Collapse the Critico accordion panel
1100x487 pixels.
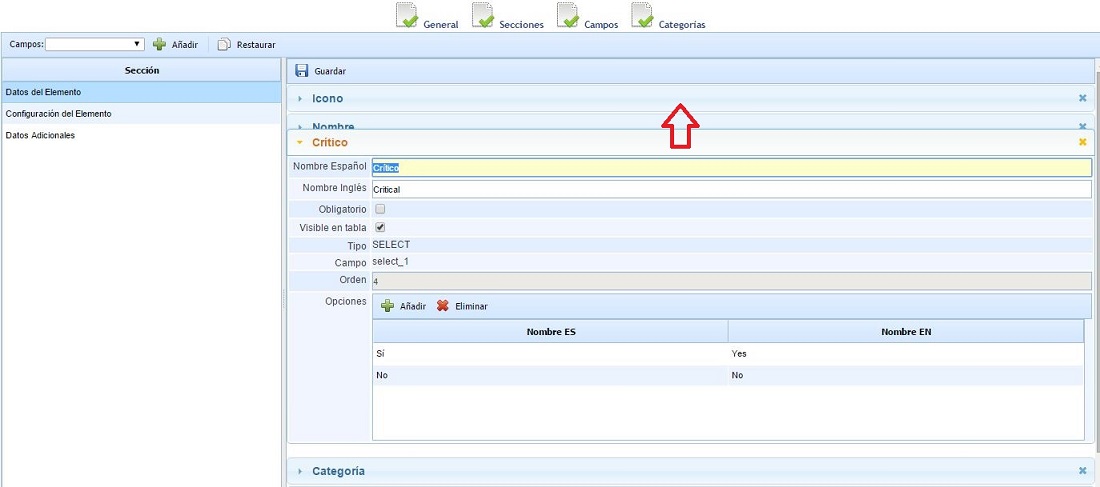coord(329,142)
